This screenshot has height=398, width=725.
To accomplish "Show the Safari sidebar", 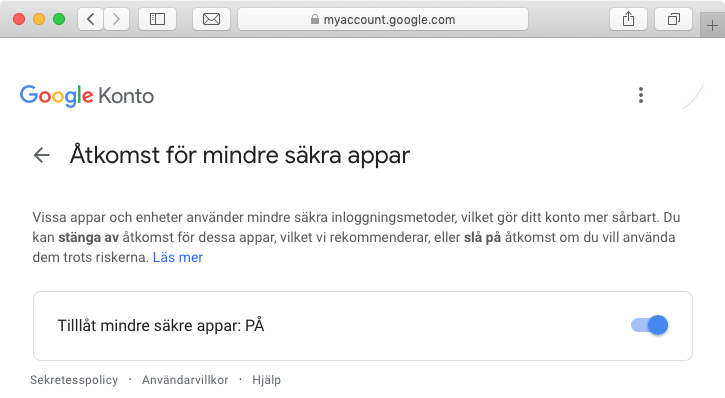I will (157, 19).
